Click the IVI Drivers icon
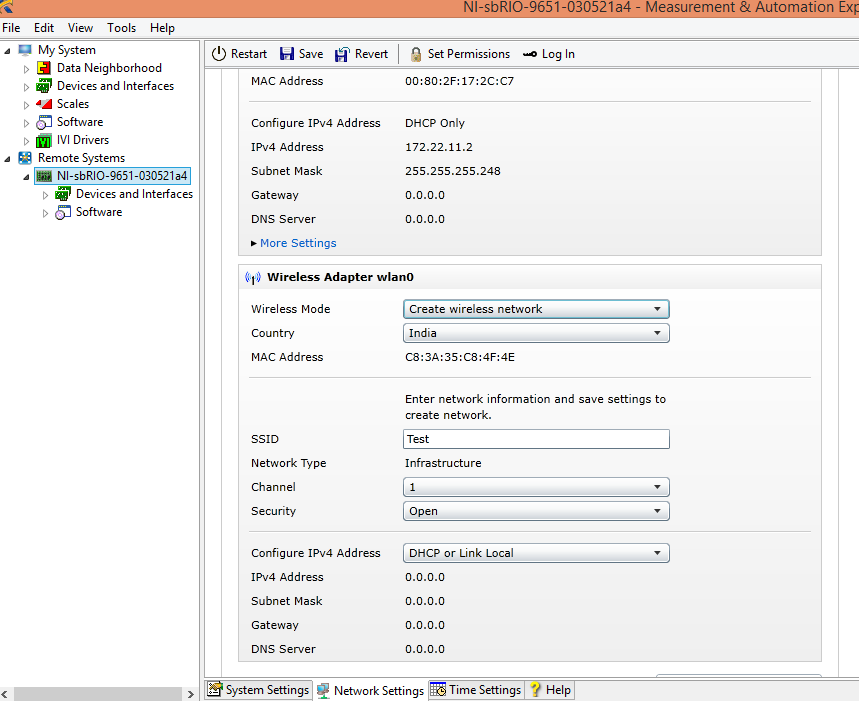Screen dimensions: 859x701 tap(44, 141)
